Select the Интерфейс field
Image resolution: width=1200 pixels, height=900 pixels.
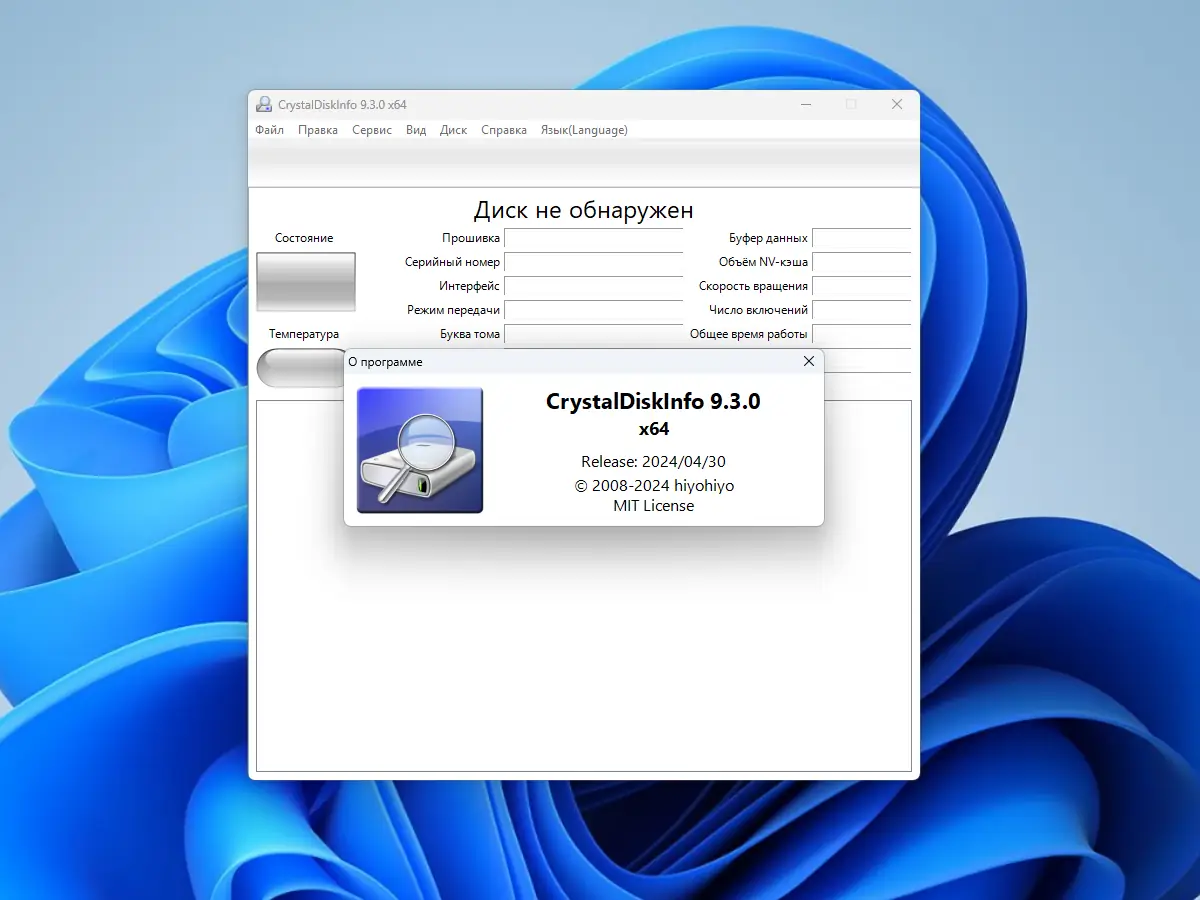tap(594, 286)
